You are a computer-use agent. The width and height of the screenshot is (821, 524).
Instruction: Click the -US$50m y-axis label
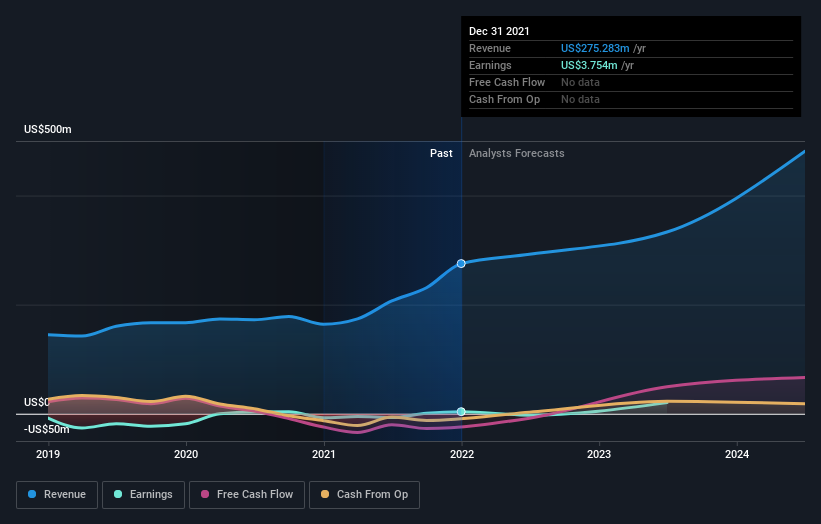click(47, 429)
